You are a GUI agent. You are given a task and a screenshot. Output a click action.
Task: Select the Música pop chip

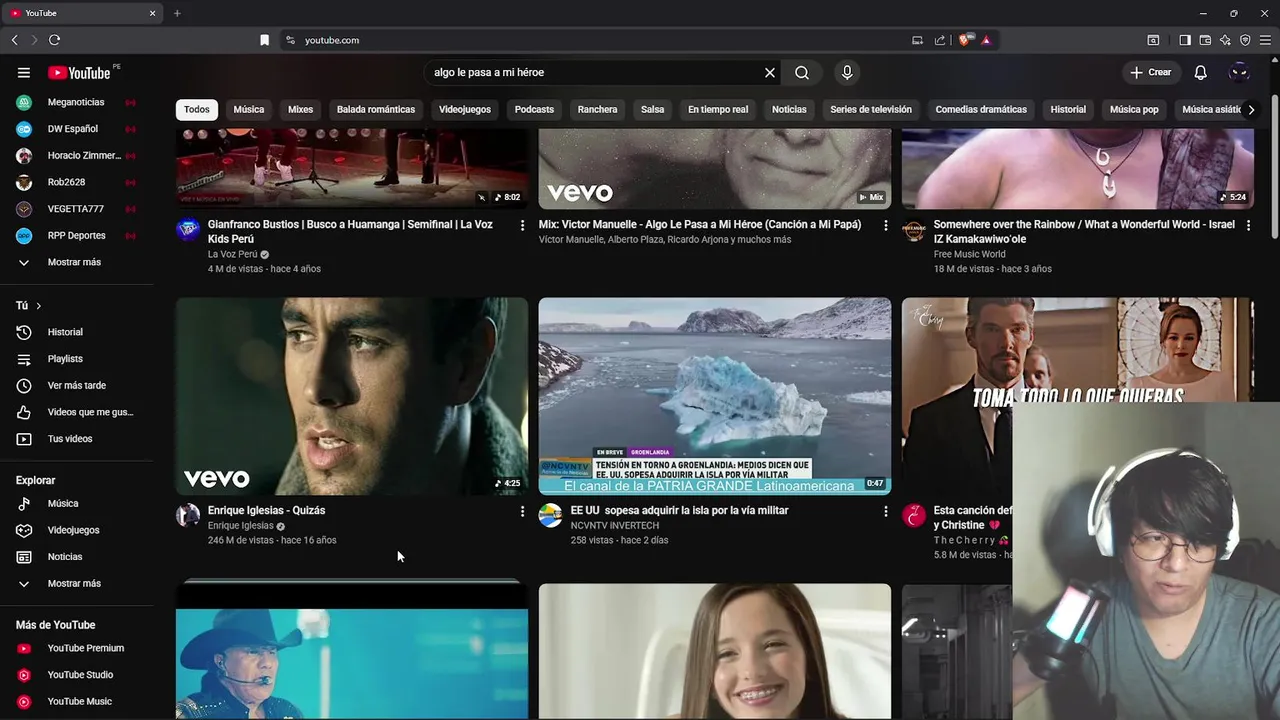tap(1134, 109)
